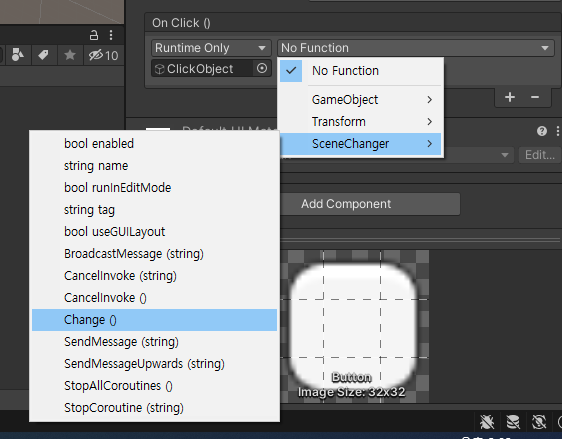Choose Change () from SceneChanger functions
562x439 pixels.
tap(154, 320)
